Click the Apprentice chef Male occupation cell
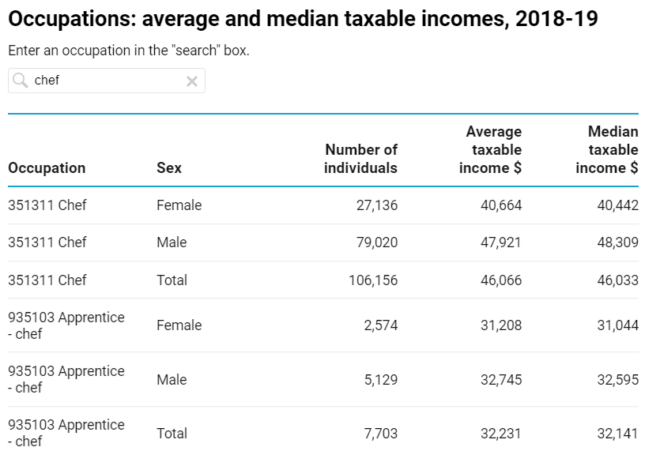The width and height of the screenshot is (660, 466). pos(66,379)
